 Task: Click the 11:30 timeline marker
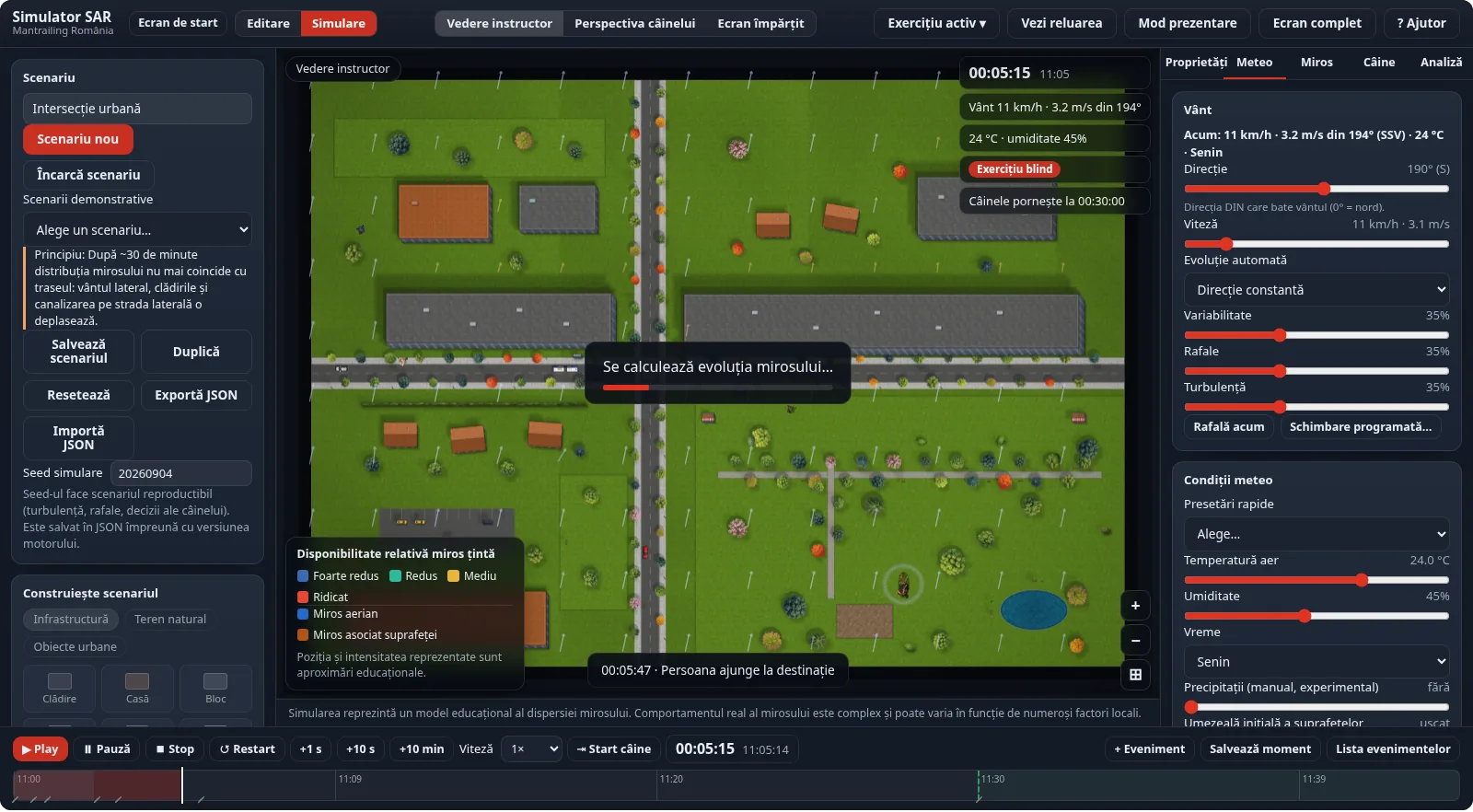[x=992, y=779]
